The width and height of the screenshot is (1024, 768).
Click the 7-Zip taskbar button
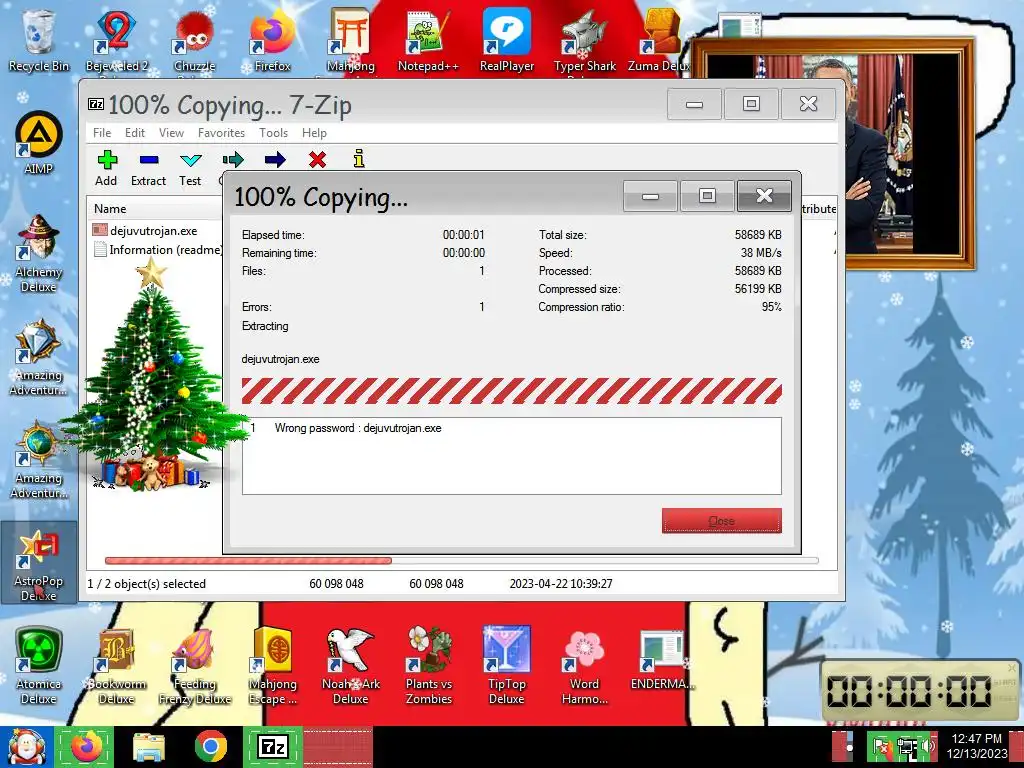click(x=273, y=746)
